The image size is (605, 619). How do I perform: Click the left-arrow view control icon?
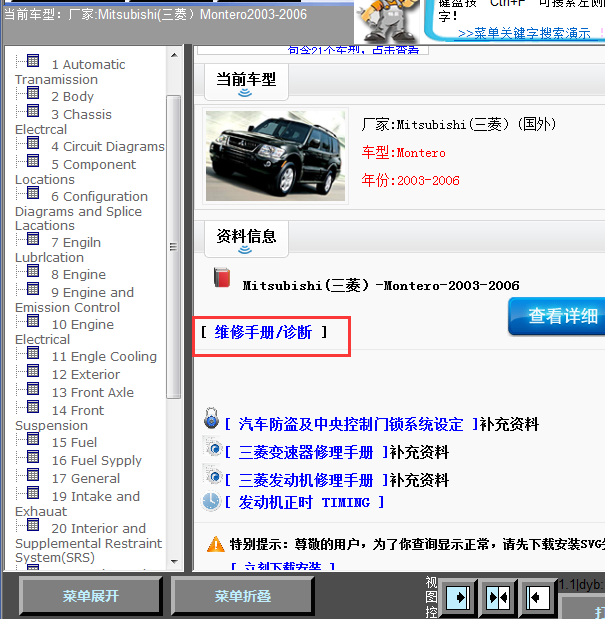538,597
